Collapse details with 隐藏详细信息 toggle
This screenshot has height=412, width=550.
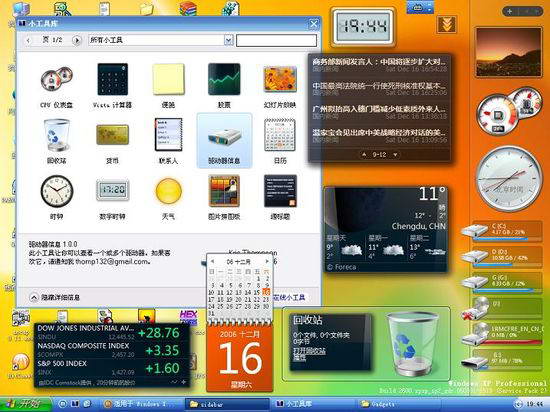(x=55, y=297)
